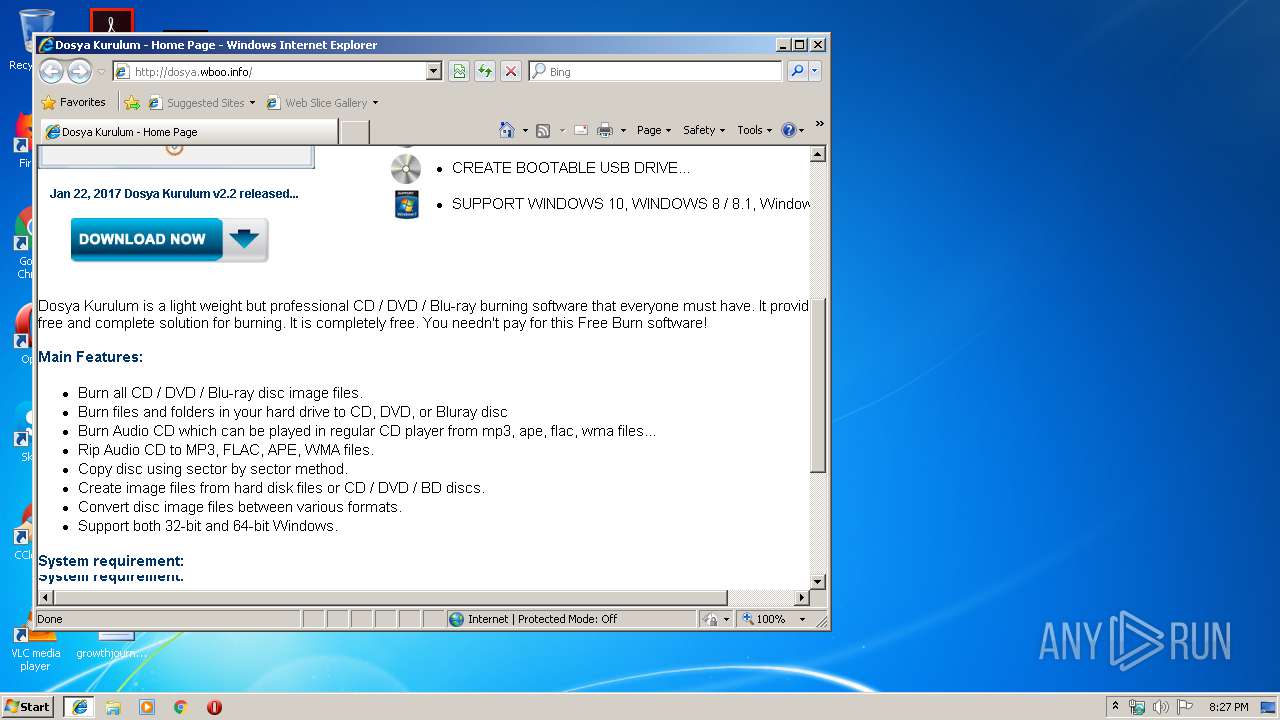
Task: Click the Back navigation button
Action: (x=51, y=71)
